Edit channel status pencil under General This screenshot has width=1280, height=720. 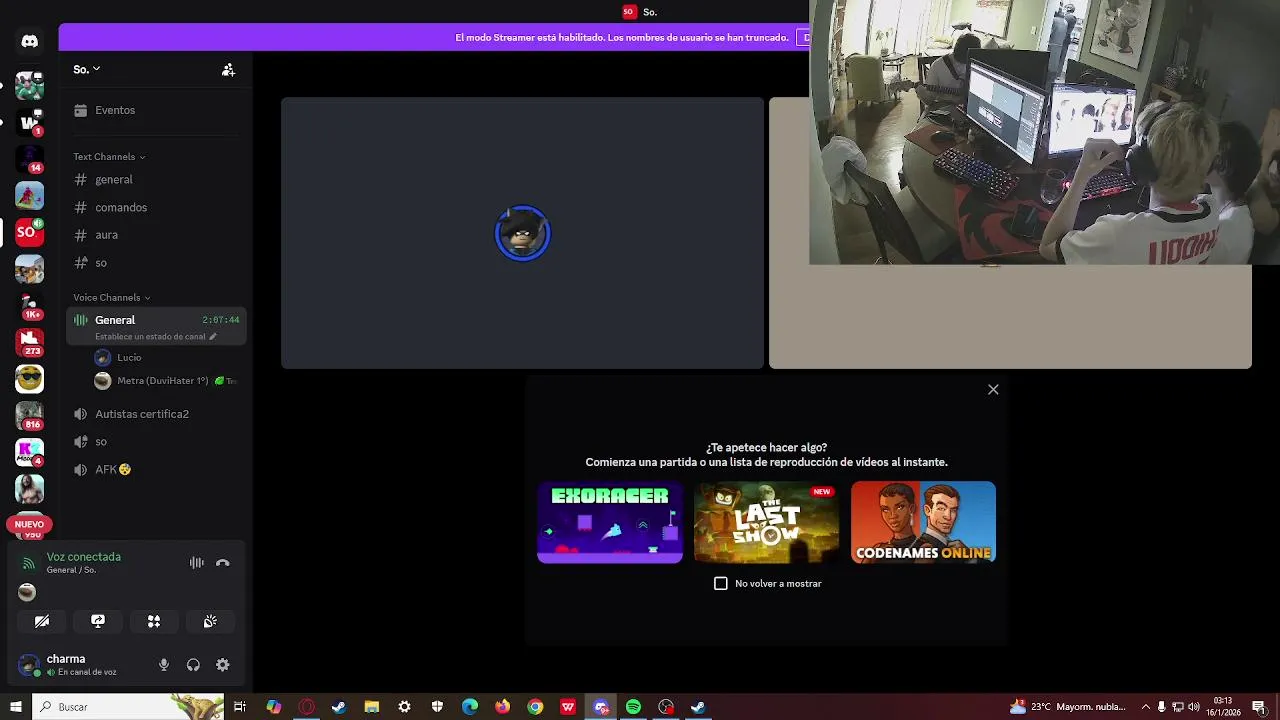(212, 337)
